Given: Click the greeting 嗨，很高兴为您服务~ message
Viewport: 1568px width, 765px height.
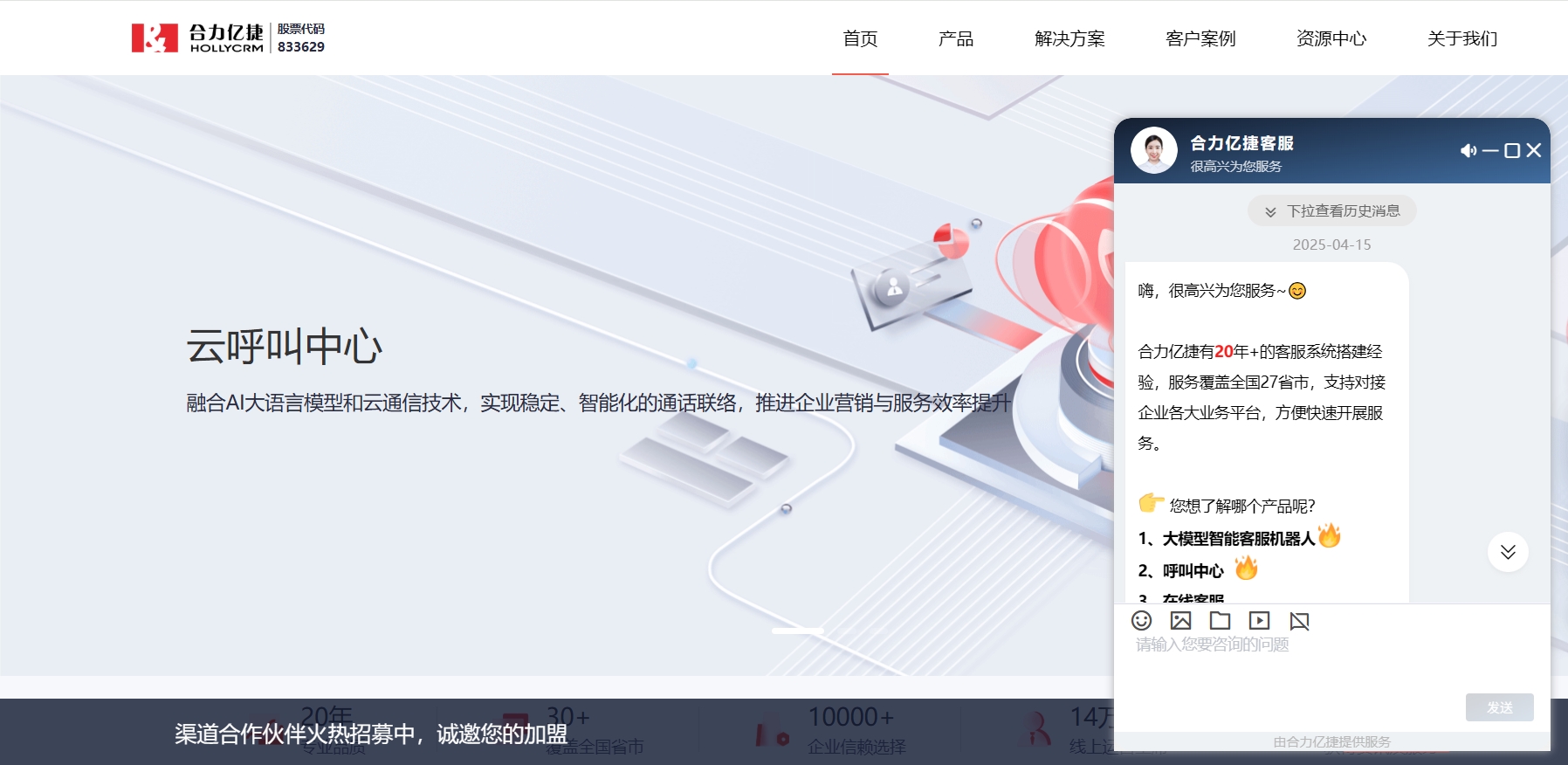Looking at the screenshot, I should (x=1222, y=291).
